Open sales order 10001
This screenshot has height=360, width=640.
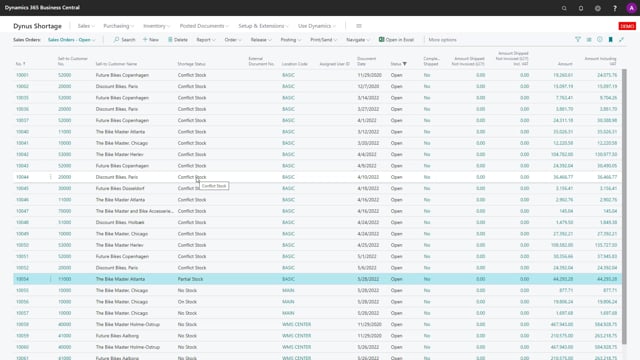[22, 75]
